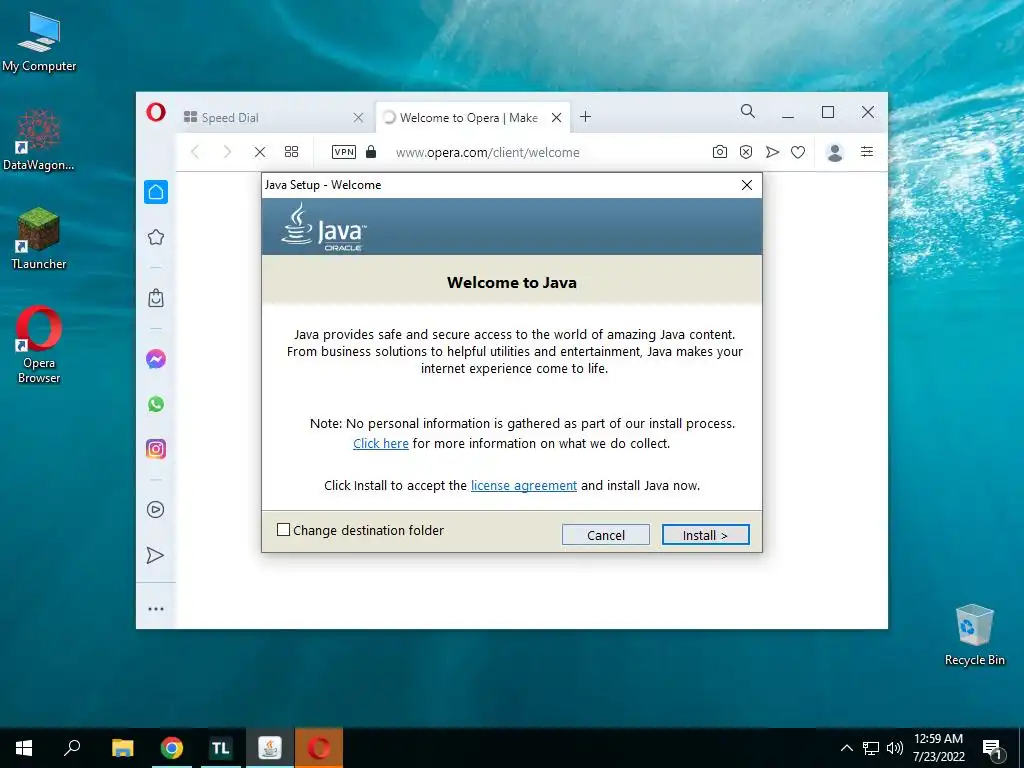Enable Change destination folder checkbox
1024x768 pixels.
[283, 530]
